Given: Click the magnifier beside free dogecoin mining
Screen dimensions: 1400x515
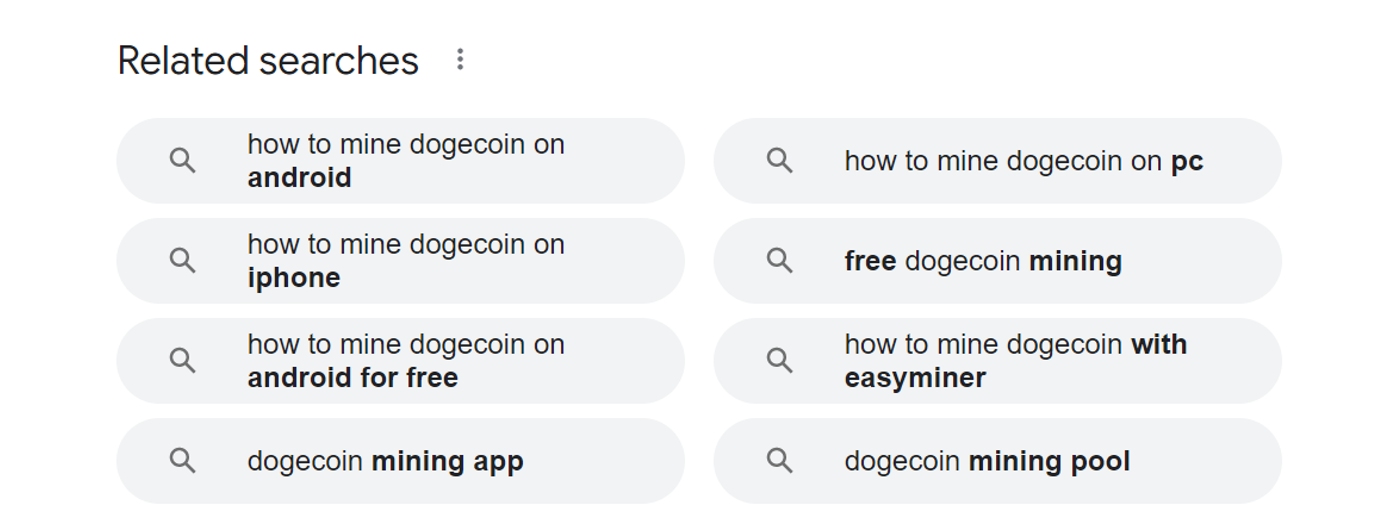Looking at the screenshot, I should coord(779,261).
